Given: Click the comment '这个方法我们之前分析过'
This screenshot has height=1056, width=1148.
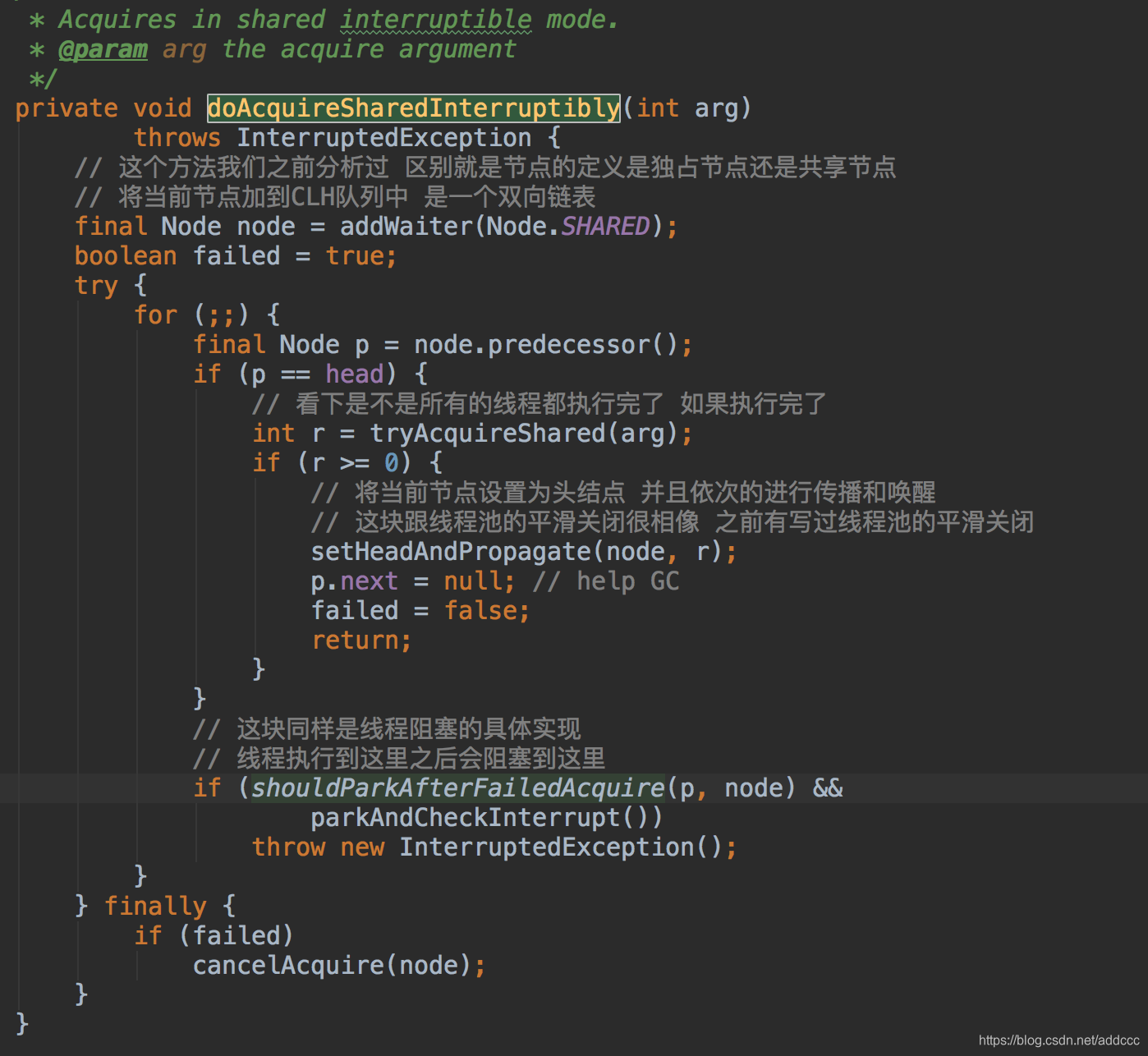Looking at the screenshot, I should 485,167.
